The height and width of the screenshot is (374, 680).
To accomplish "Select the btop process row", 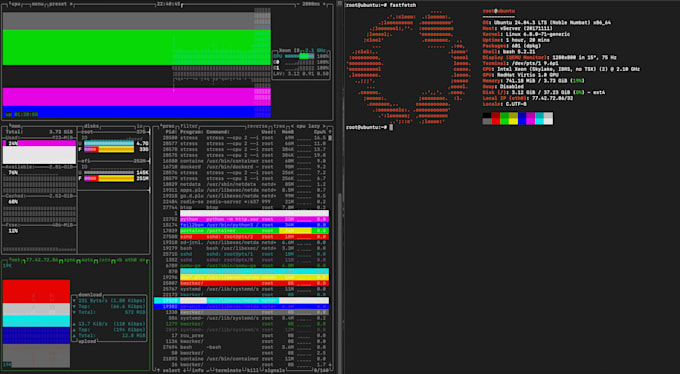I will click(x=242, y=207).
